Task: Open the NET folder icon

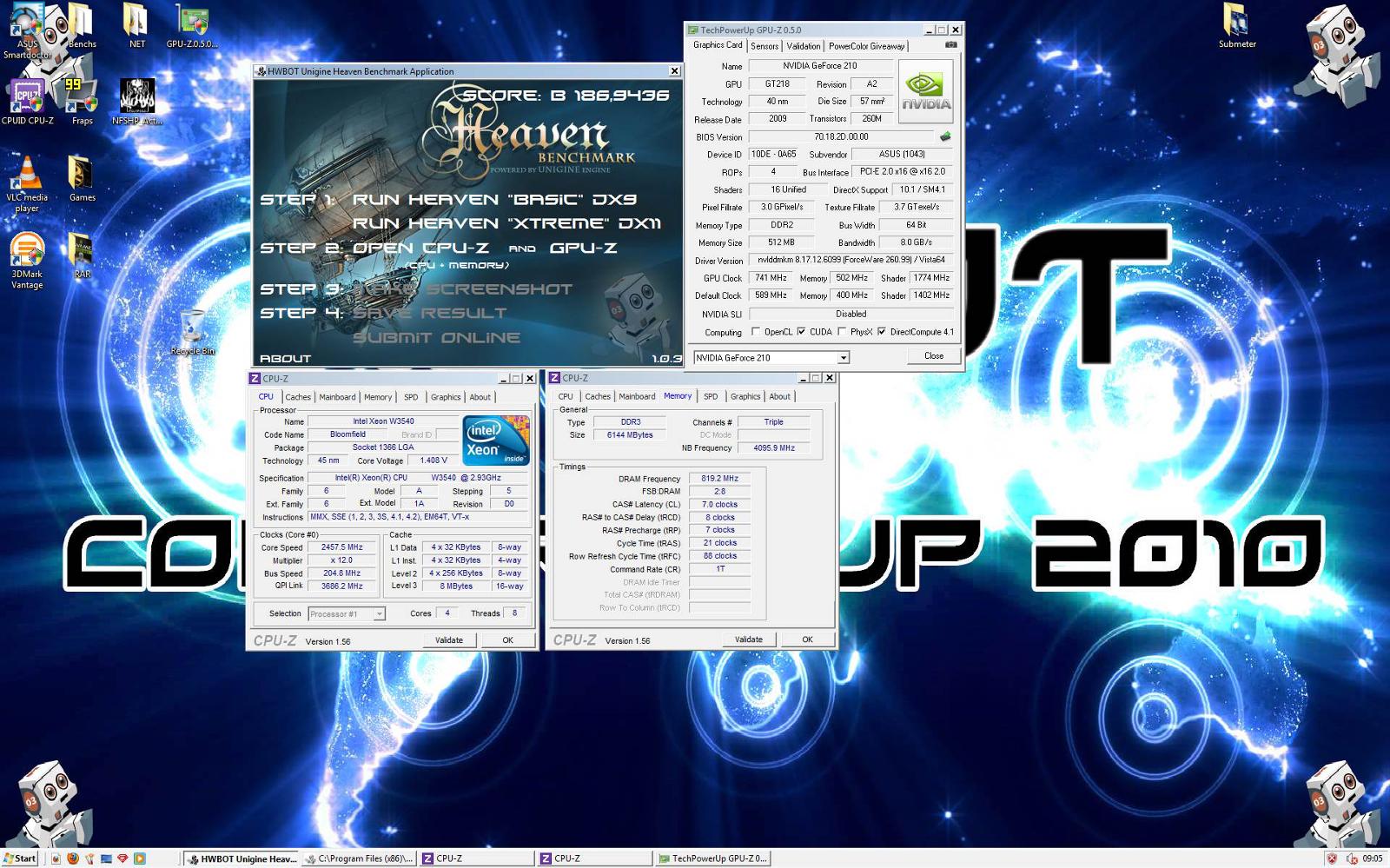Action: pyautogui.click(x=136, y=26)
